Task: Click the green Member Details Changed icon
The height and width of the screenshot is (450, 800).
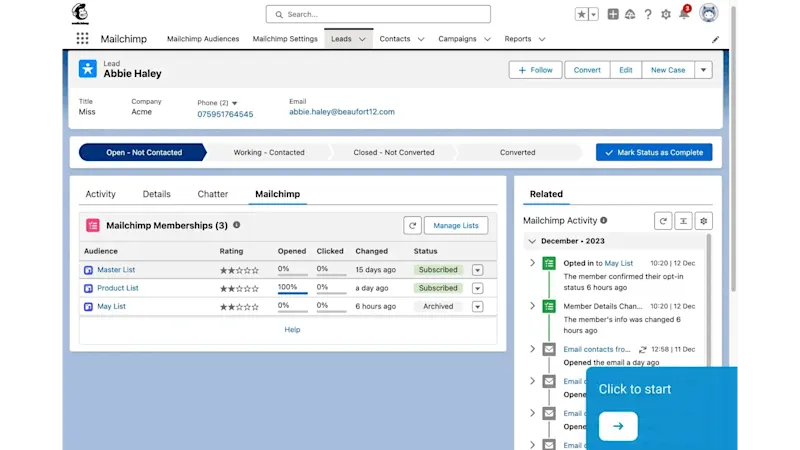Action: tap(549, 306)
